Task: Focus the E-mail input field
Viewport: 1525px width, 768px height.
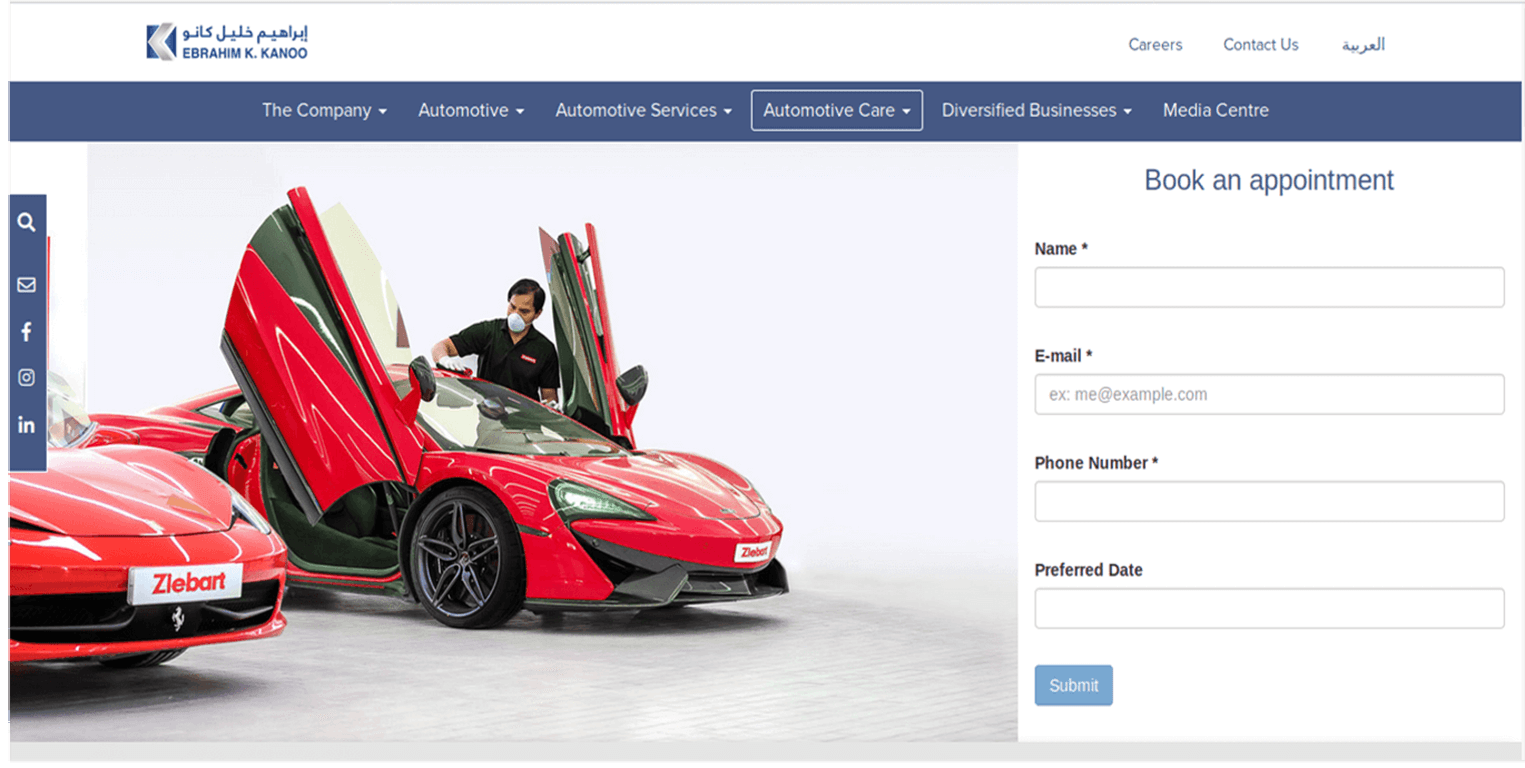Action: [x=1269, y=395]
